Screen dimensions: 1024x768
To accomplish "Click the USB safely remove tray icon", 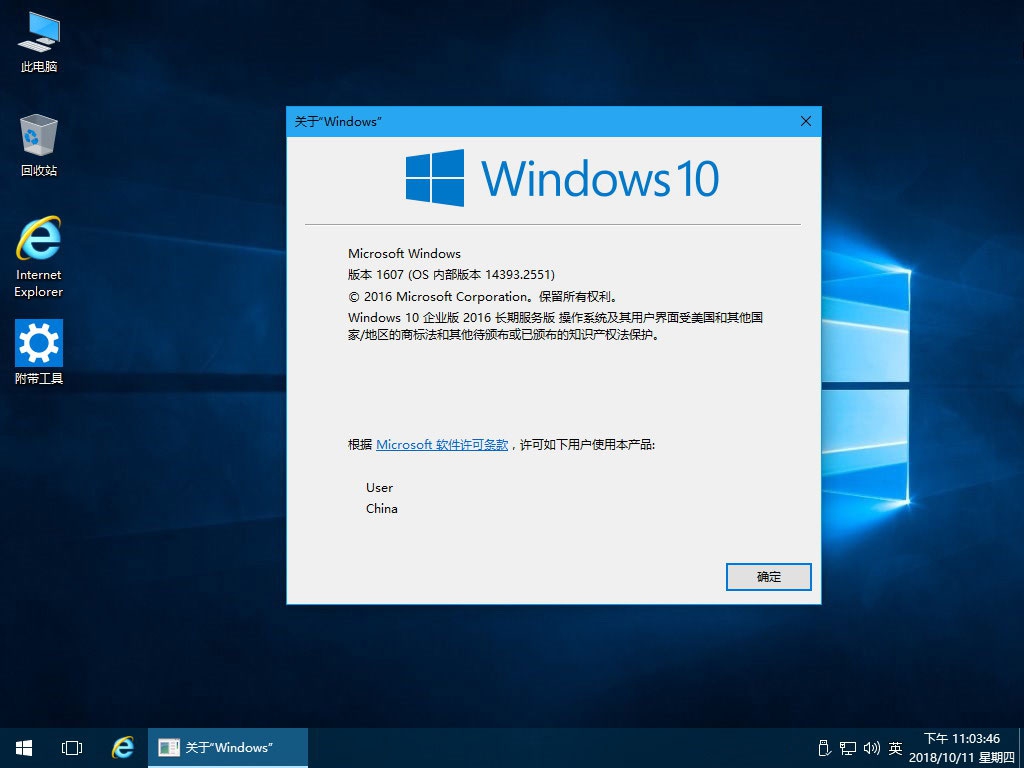I will point(824,748).
